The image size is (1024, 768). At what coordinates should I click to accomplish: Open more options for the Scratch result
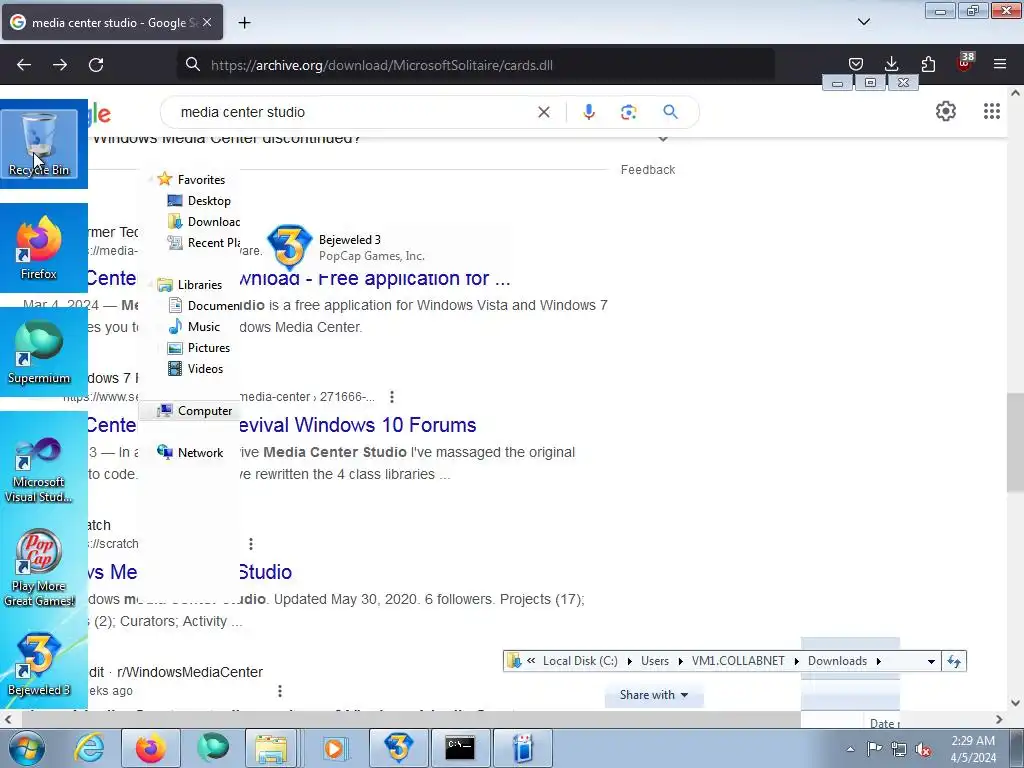click(251, 543)
